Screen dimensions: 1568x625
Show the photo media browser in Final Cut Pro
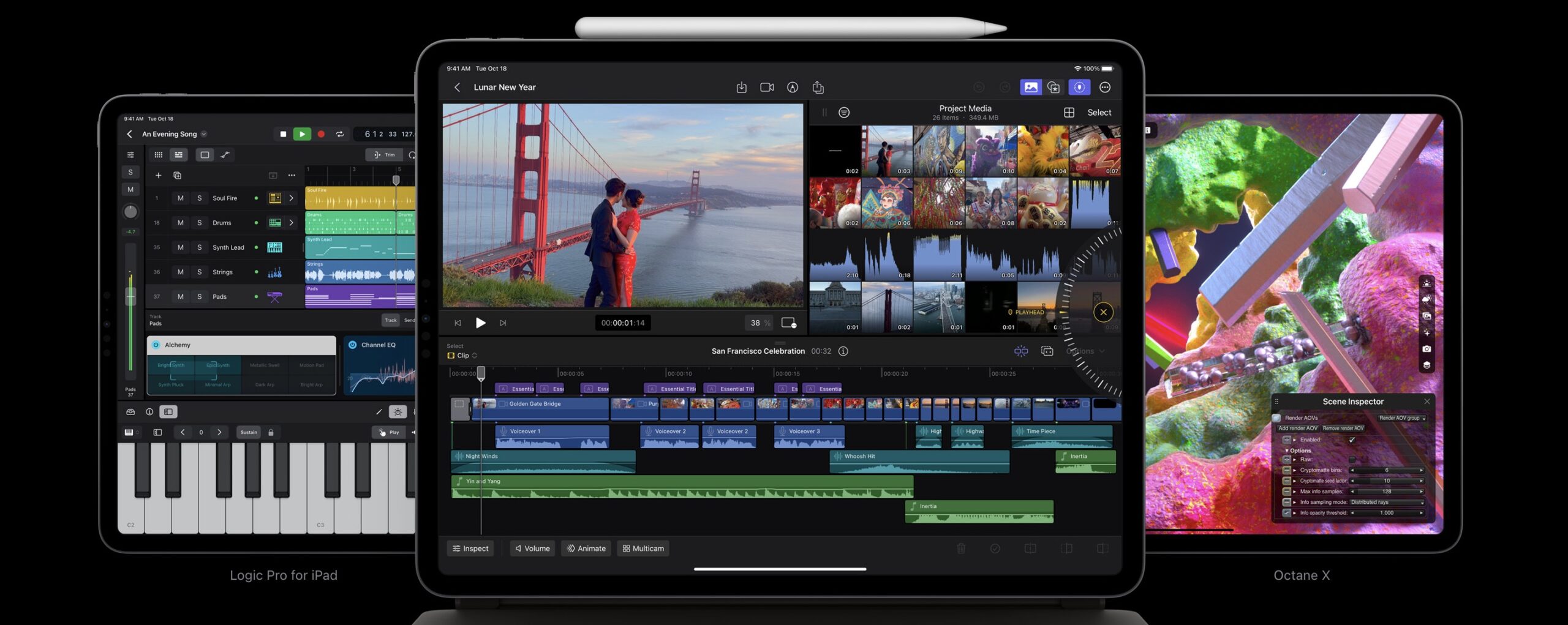[x=1031, y=88]
